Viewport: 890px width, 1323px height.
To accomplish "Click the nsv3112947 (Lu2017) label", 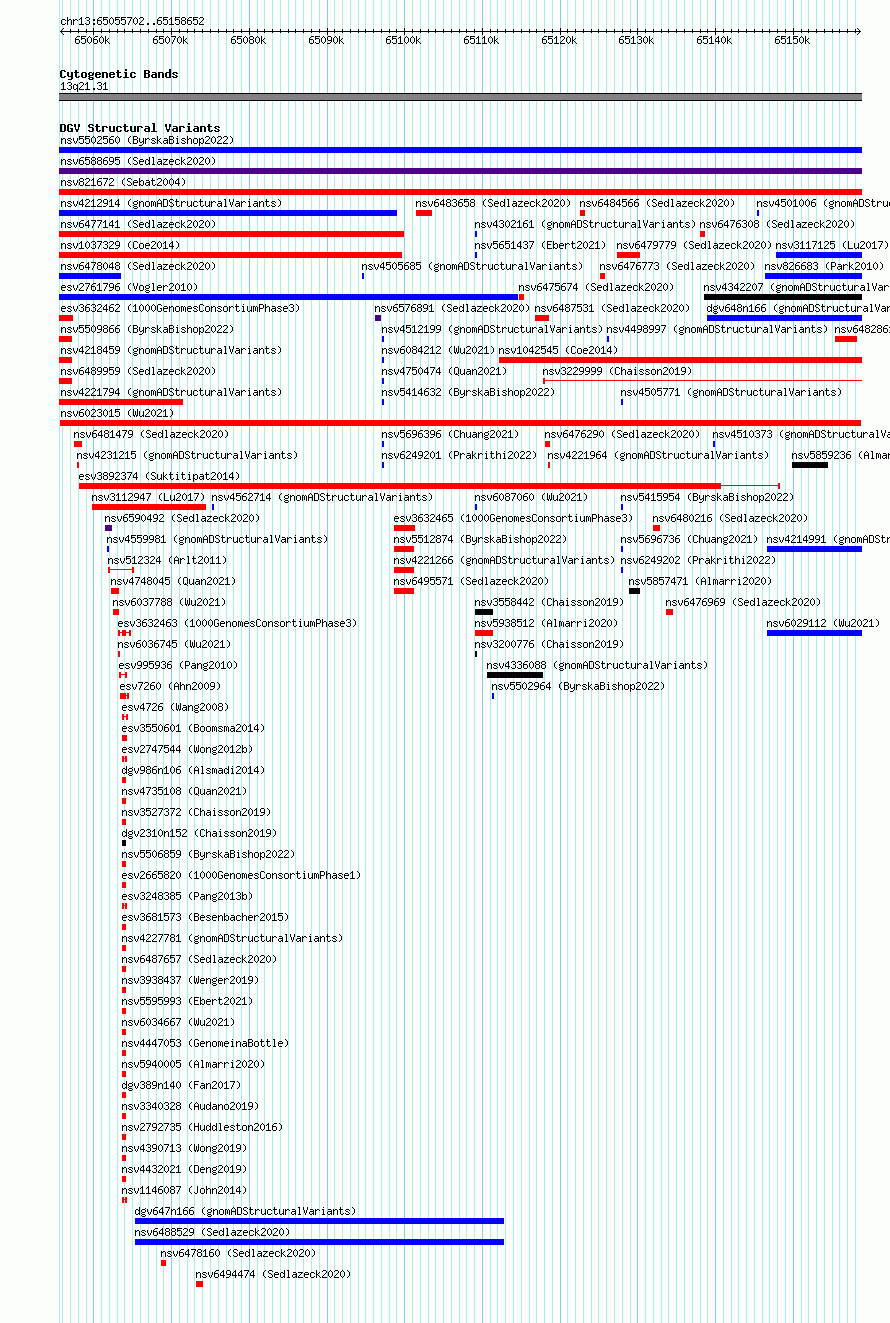I will (x=148, y=497).
